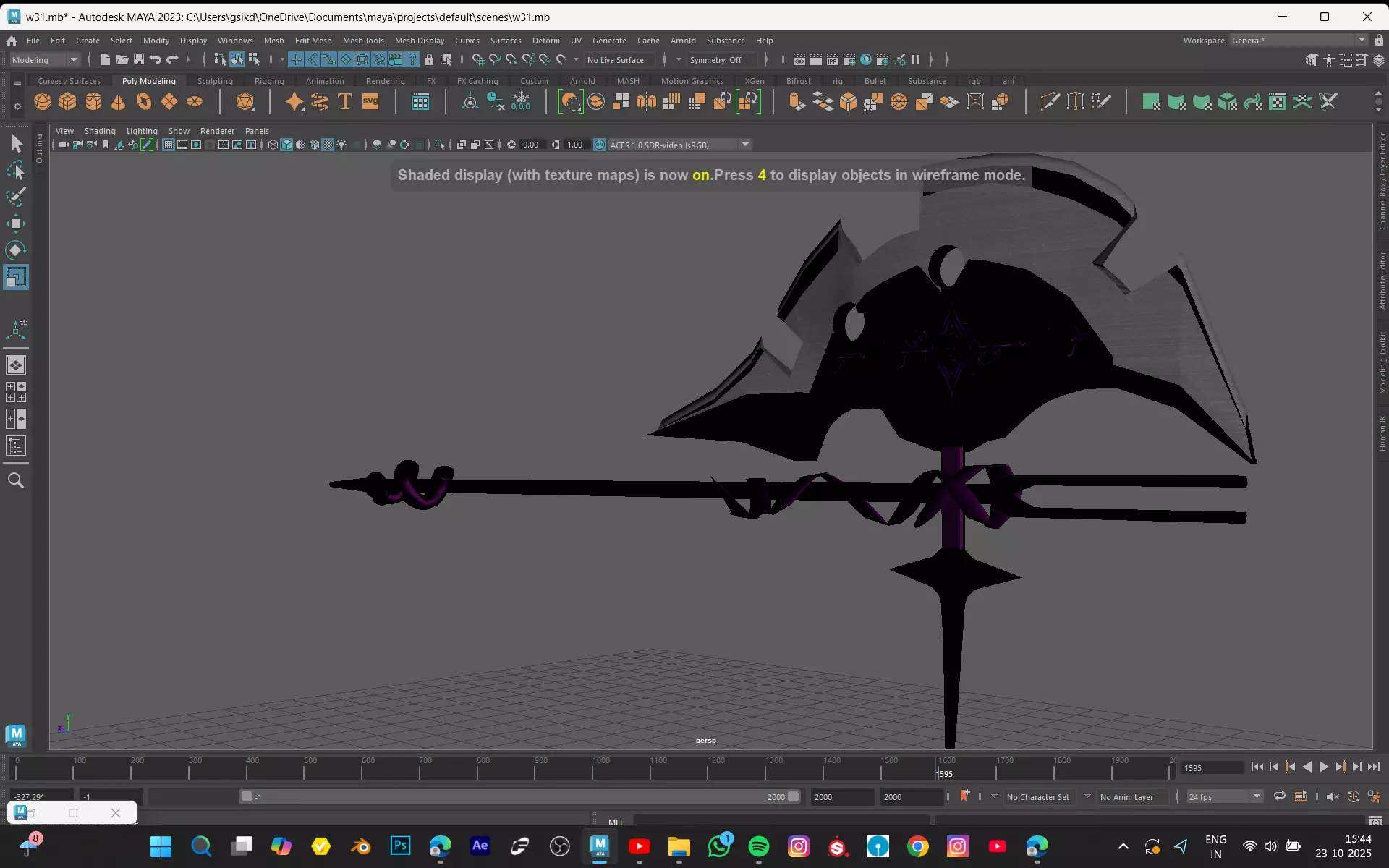Create a Polygon Cube from the shelf

(68, 102)
